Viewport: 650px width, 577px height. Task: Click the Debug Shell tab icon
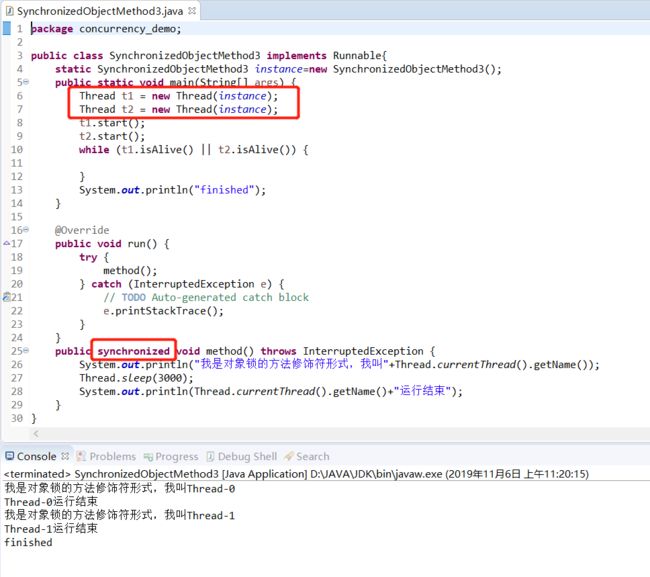pyautogui.click(x=210, y=456)
